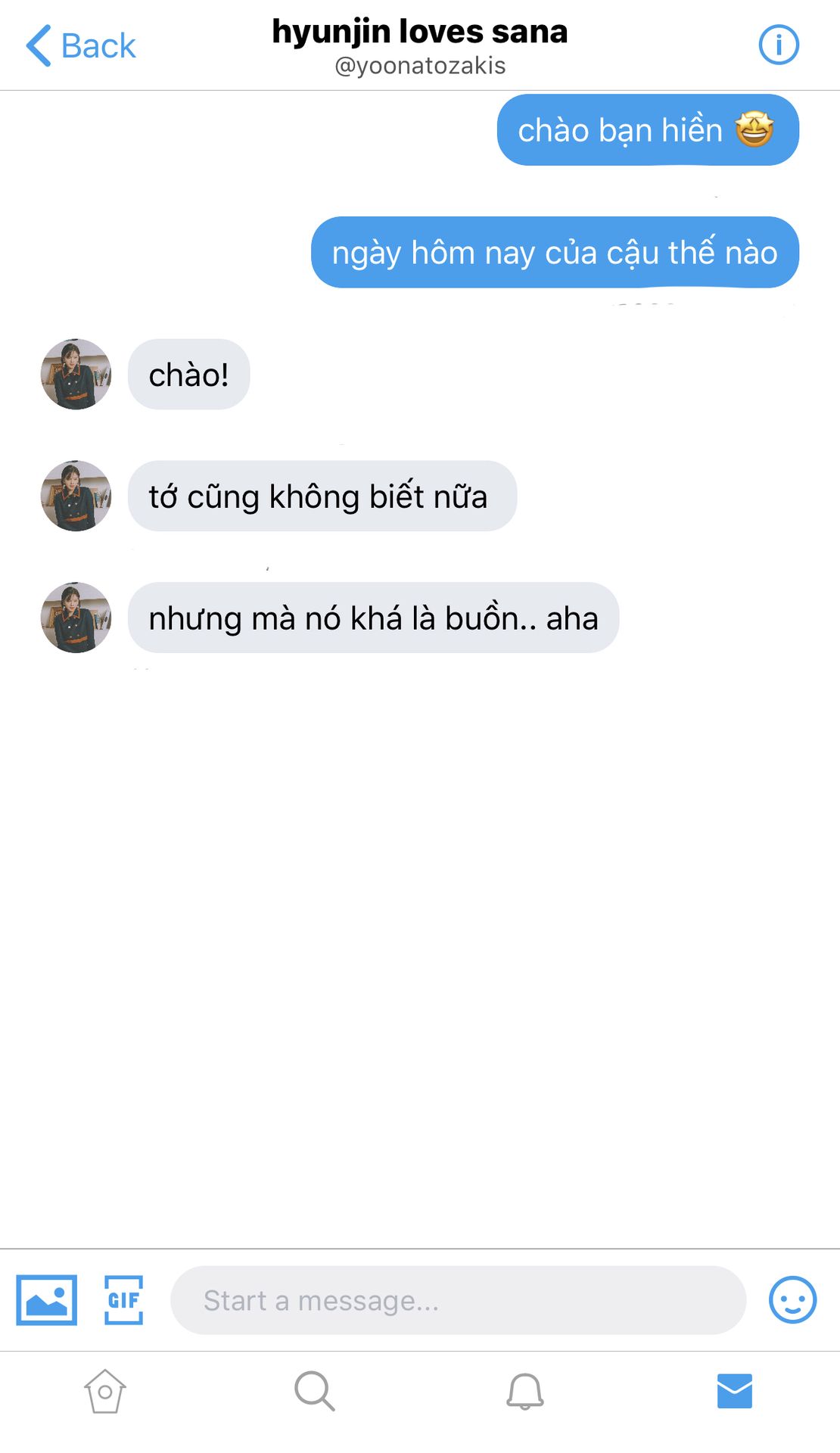Open Notifications bell tab
This screenshot has width=840, height=1453.
525,1391
